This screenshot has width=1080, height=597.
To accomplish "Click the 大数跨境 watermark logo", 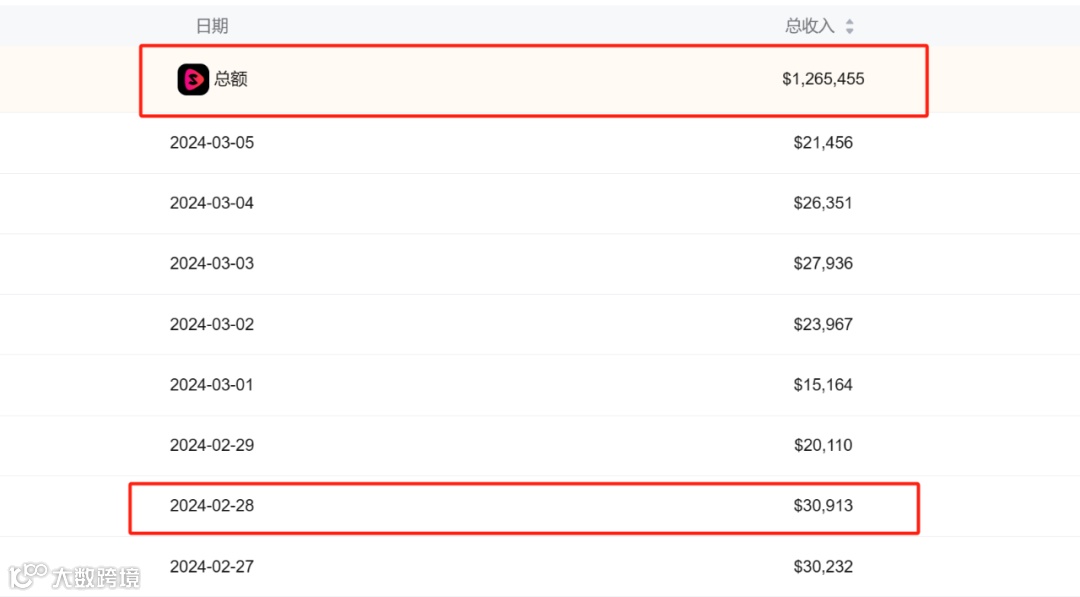I will (74, 576).
